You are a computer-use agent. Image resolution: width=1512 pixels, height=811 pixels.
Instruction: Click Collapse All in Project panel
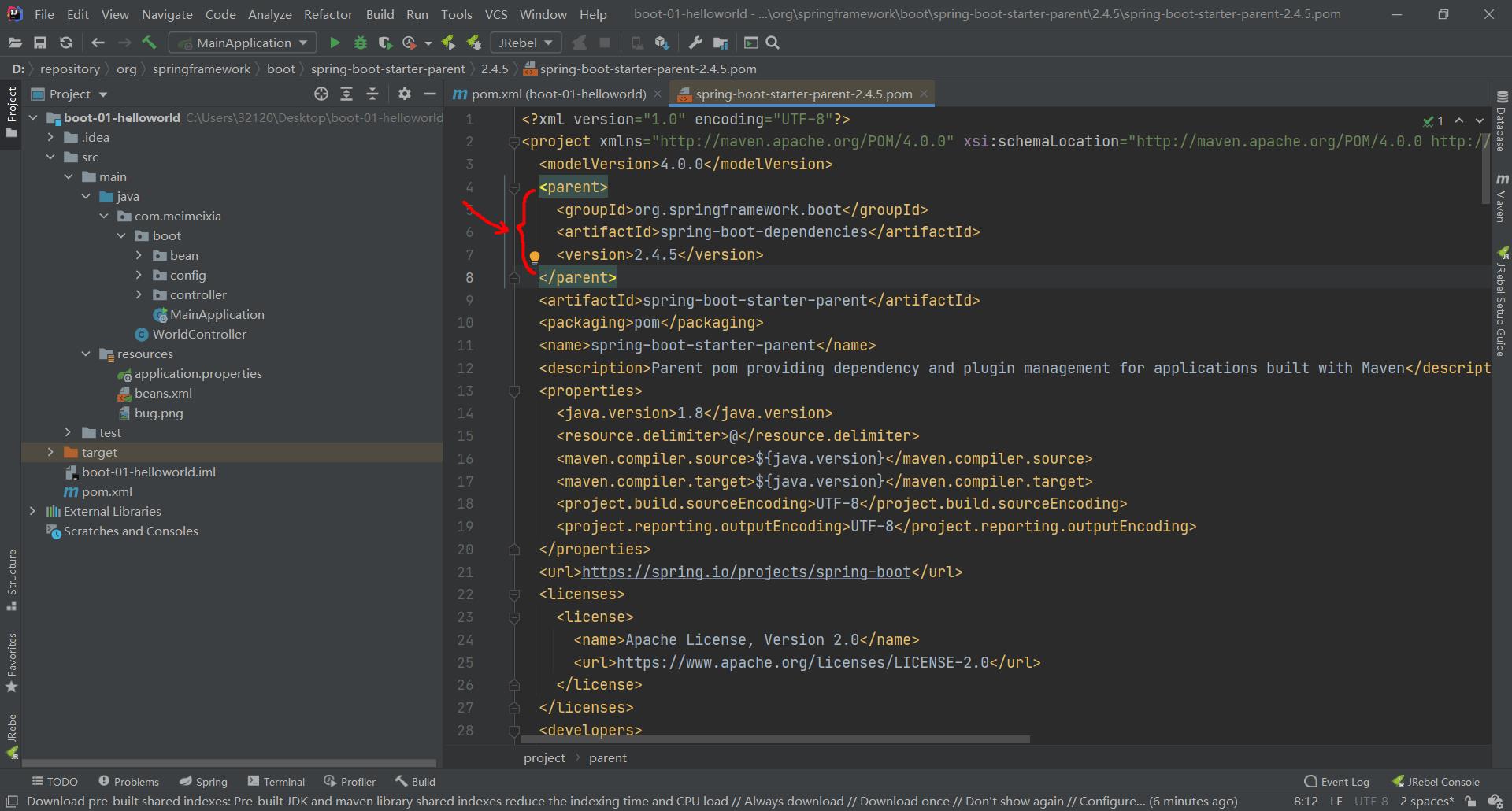pyautogui.click(x=372, y=94)
